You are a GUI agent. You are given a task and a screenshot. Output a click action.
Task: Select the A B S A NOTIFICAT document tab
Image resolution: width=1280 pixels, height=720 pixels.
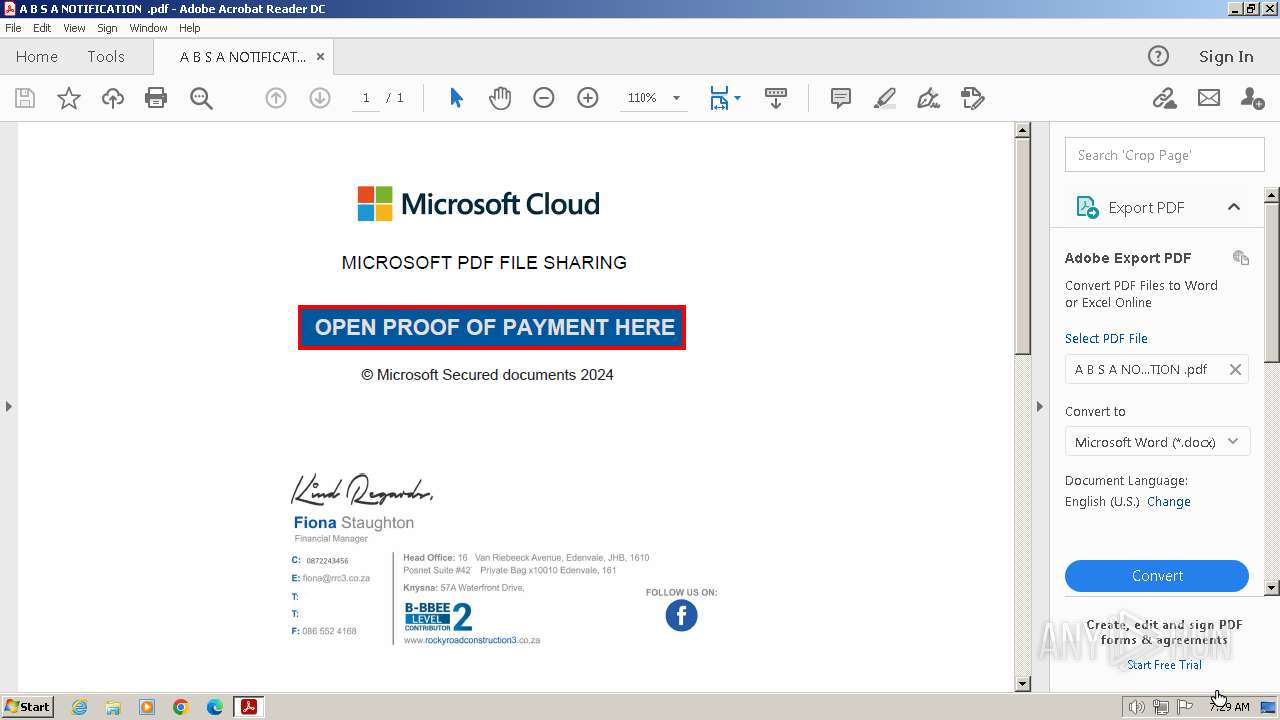pyautogui.click(x=243, y=57)
